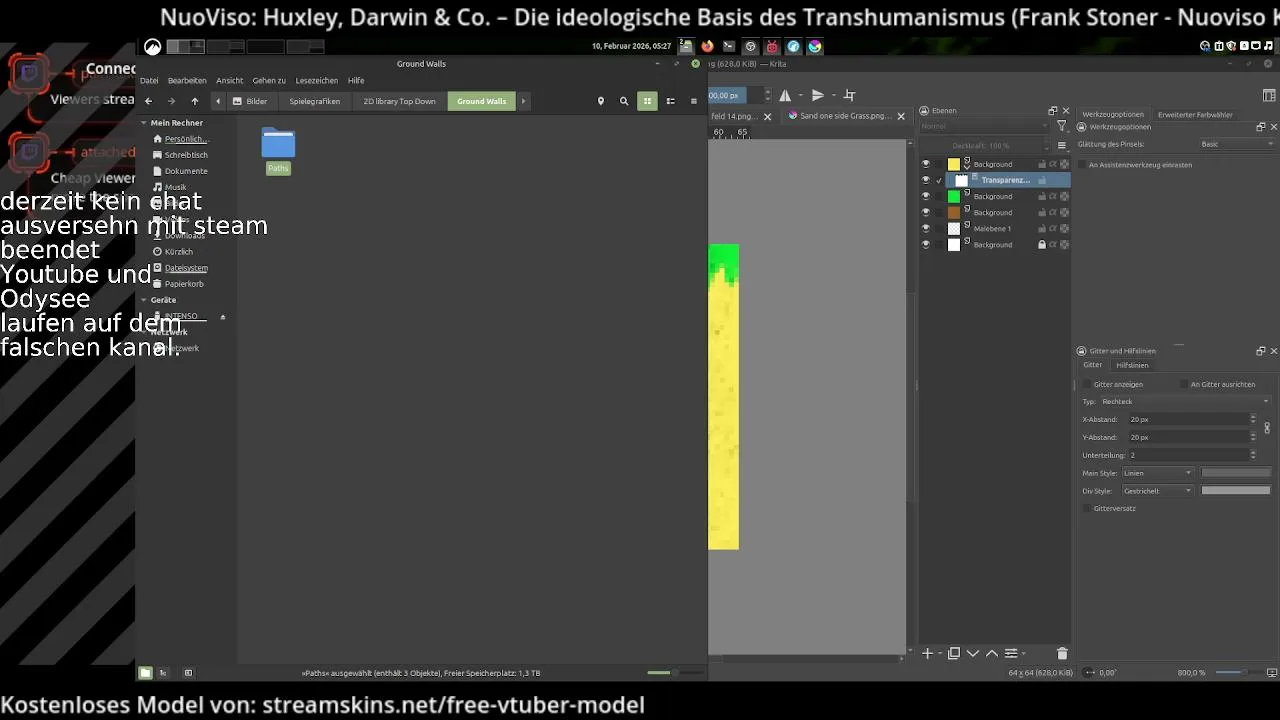Switch file manager to compact view

(x=693, y=101)
